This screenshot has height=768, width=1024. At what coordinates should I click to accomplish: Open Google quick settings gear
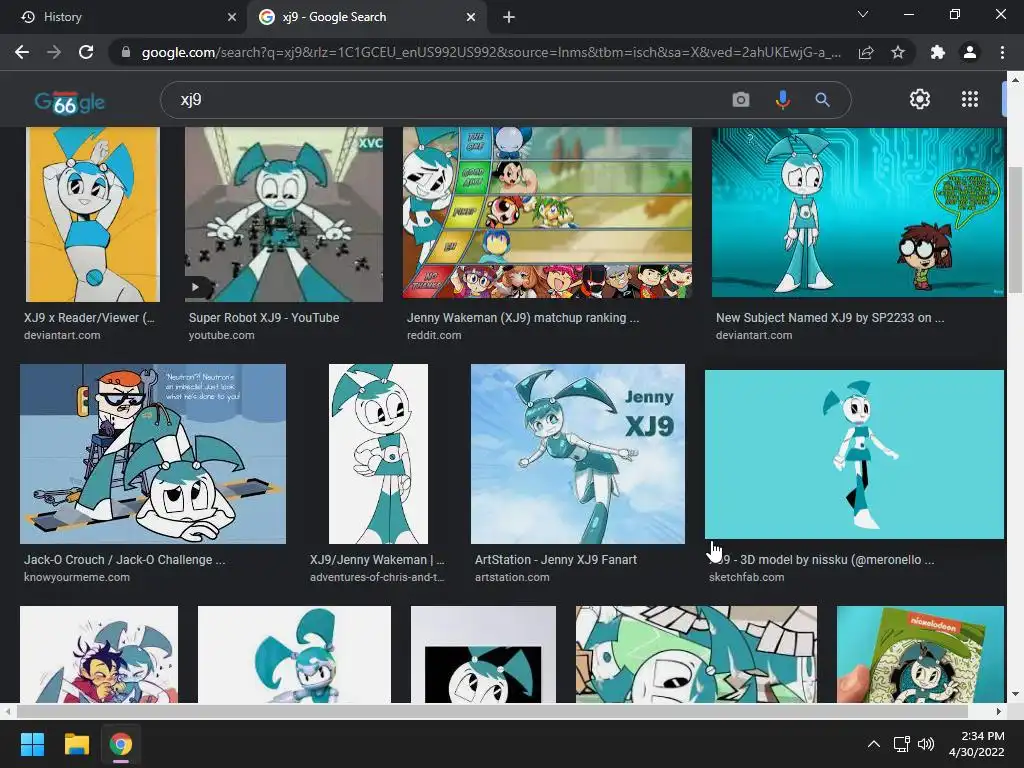[x=920, y=99]
